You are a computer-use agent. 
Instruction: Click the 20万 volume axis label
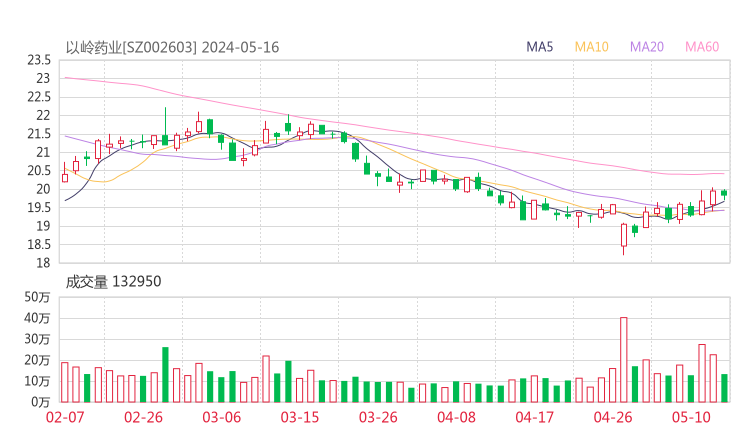coord(37,360)
